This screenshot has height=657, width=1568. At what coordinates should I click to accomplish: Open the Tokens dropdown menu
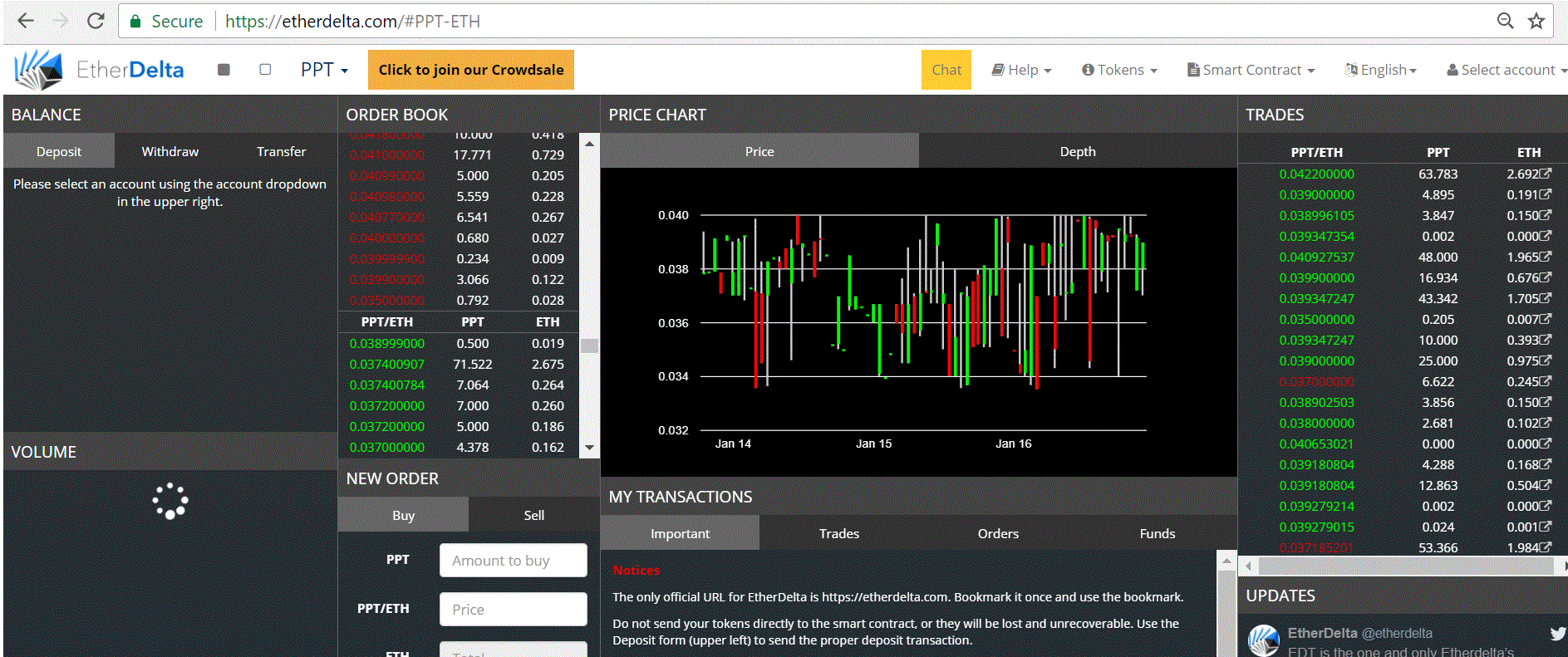point(1119,70)
